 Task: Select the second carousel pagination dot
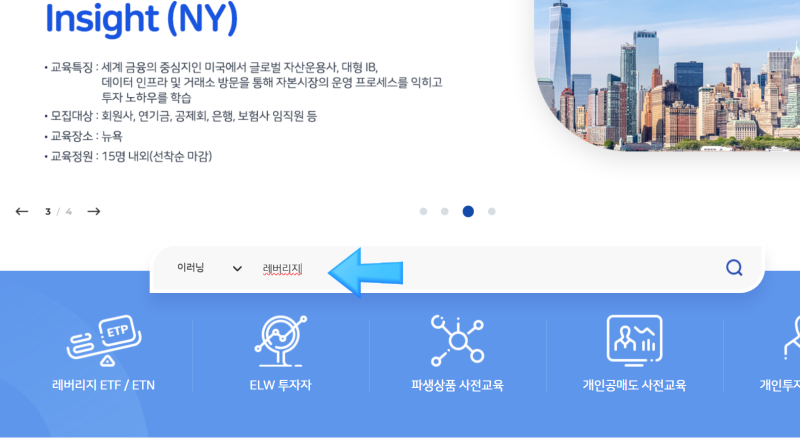click(445, 211)
